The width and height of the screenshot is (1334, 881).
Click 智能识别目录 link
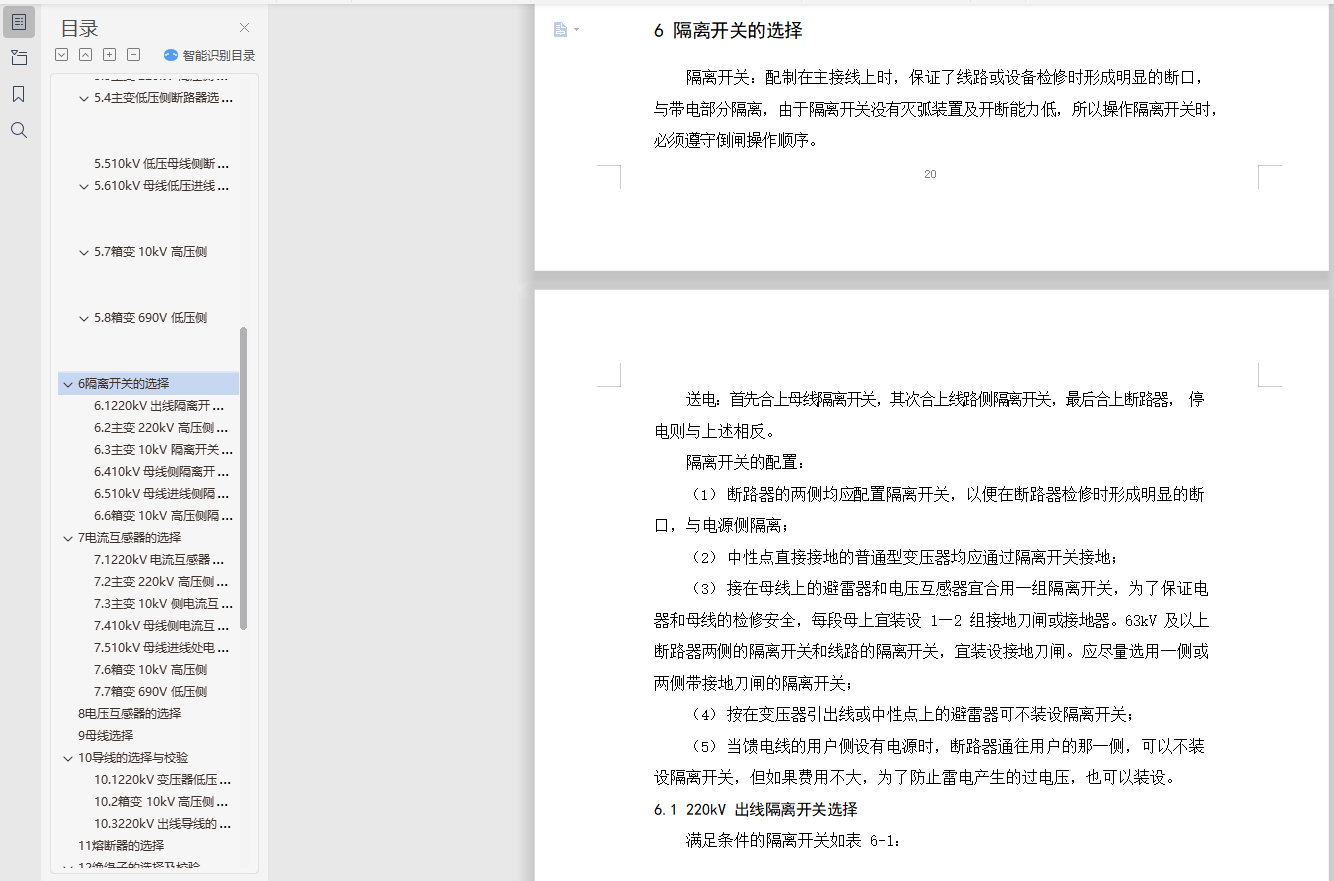[x=218, y=56]
